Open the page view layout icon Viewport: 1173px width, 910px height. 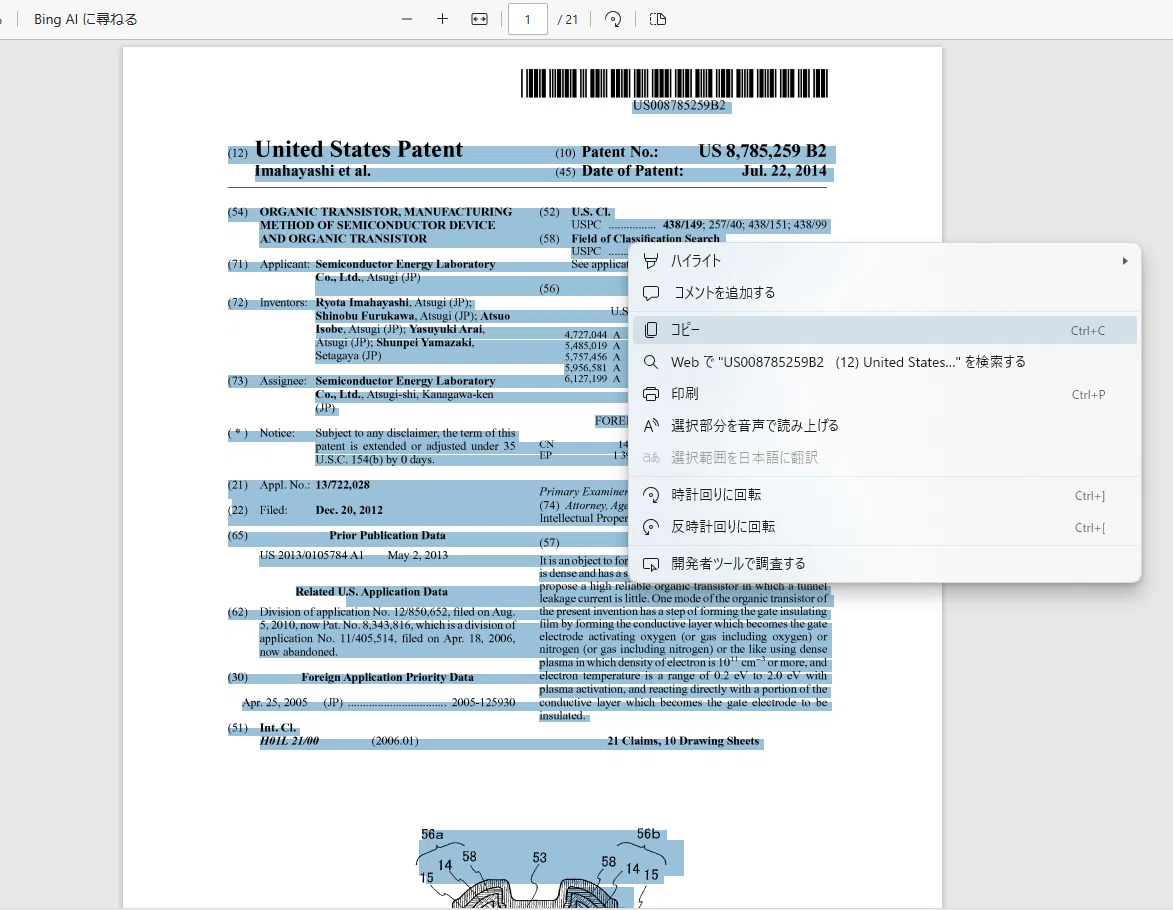[x=658, y=19]
